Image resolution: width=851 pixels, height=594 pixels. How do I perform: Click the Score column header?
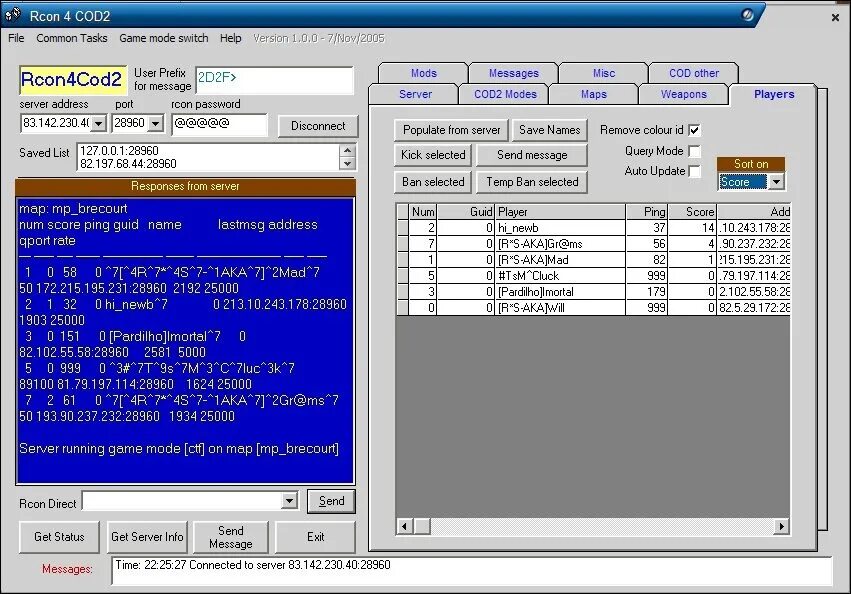coord(693,212)
